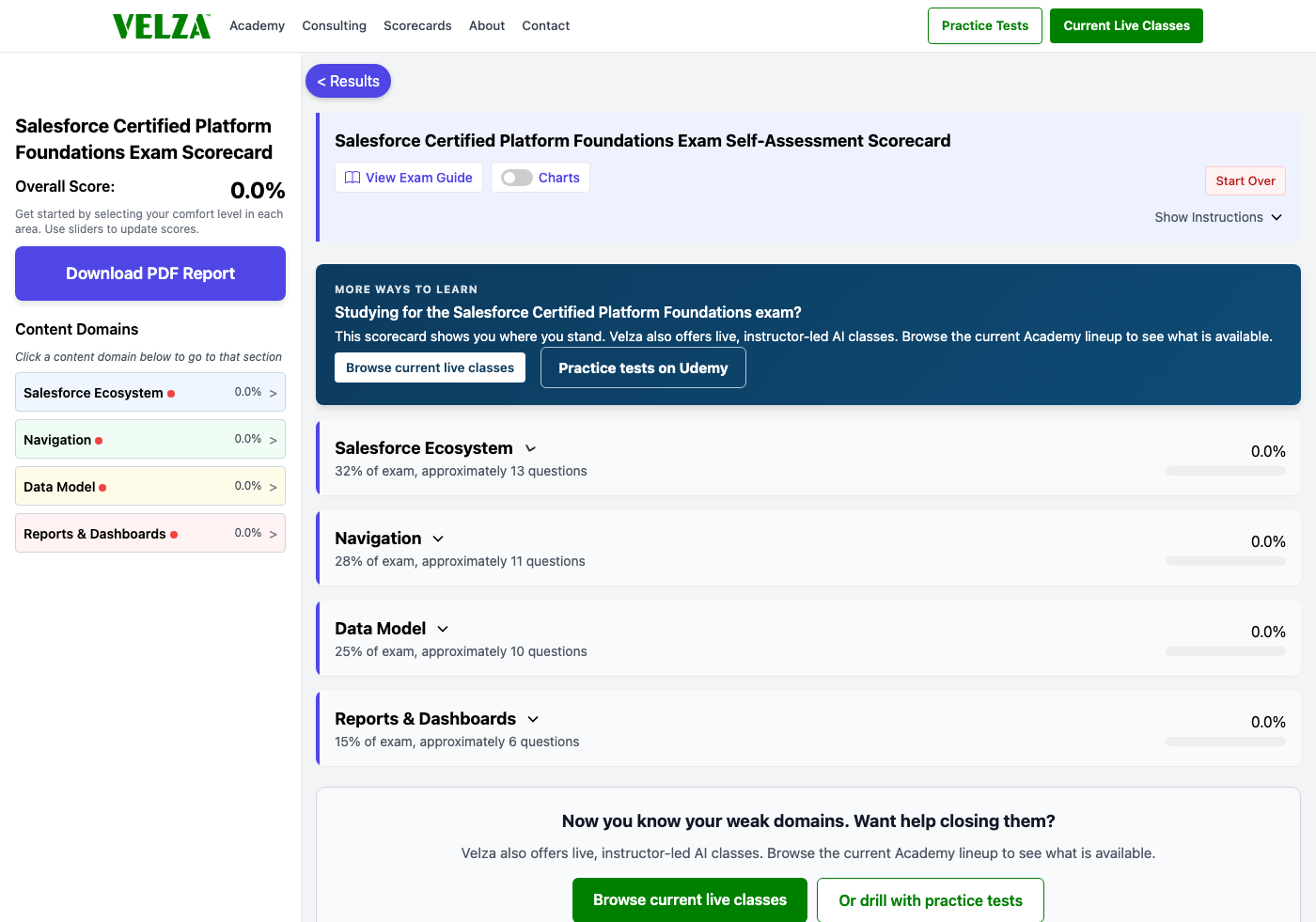1316x922 pixels.
Task: Click arrow on Reports & Dashboards sidebar row
Action: pos(274,535)
